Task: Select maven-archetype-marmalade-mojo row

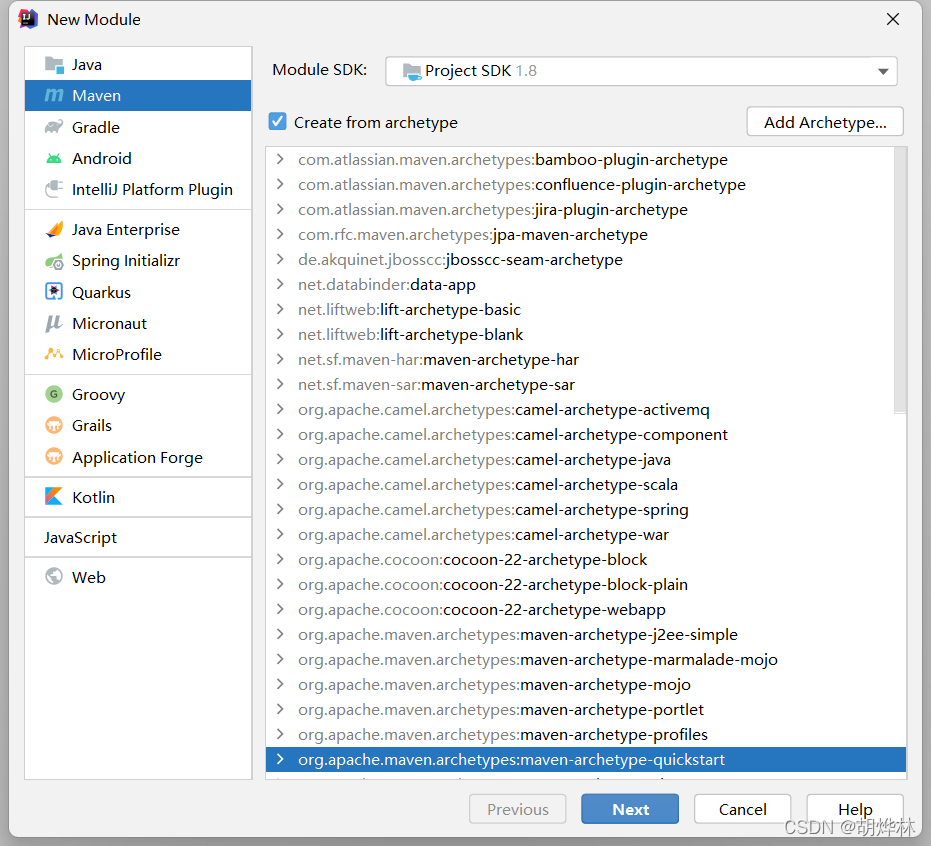Action: tap(586, 660)
